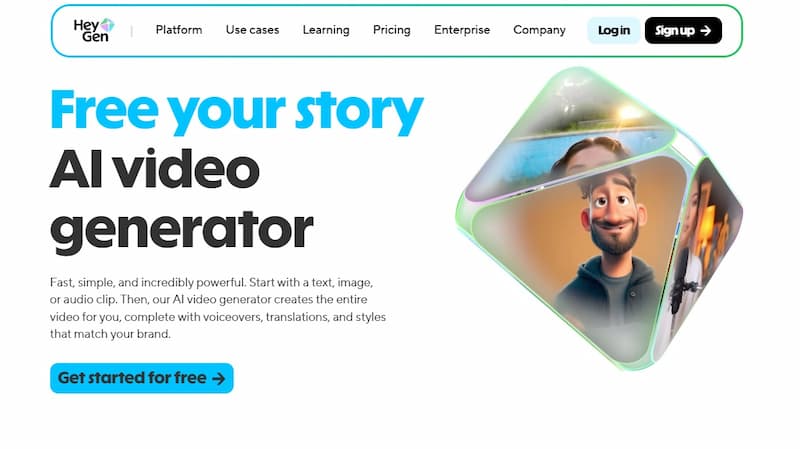Click the Sign up button
This screenshot has height=449, width=800.
[x=683, y=31]
